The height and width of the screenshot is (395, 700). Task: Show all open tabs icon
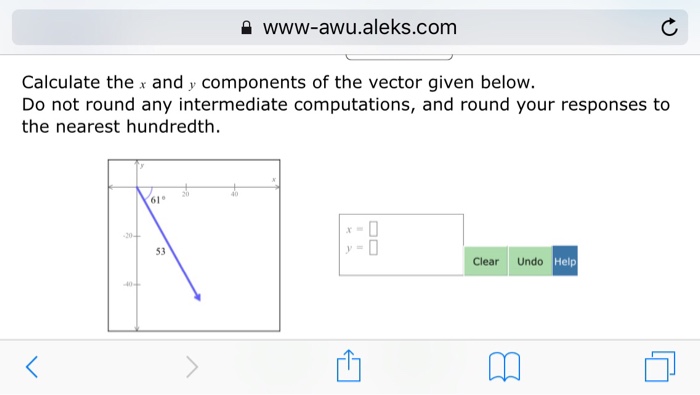tap(660, 366)
